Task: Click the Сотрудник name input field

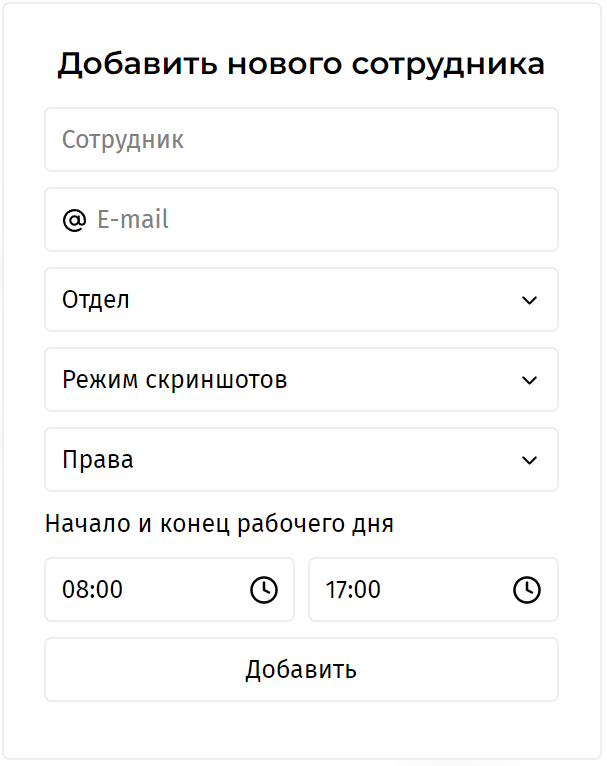Action: point(301,140)
